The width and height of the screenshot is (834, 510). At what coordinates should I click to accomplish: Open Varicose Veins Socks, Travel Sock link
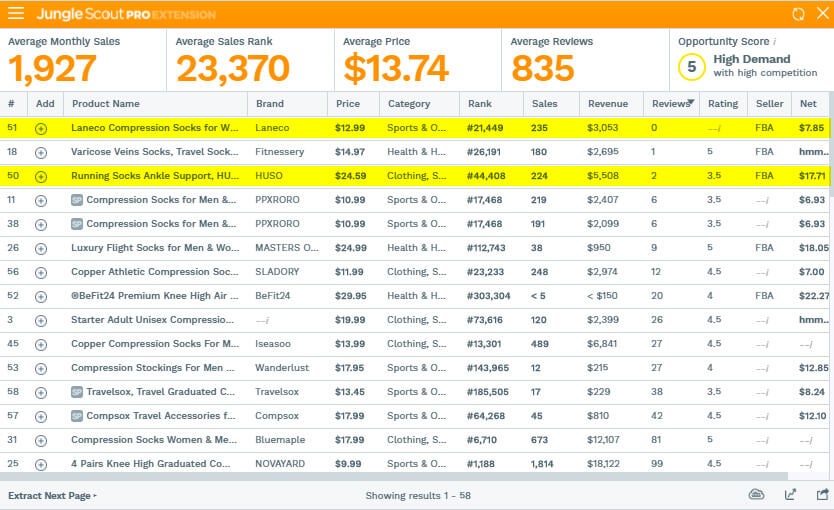click(155, 152)
